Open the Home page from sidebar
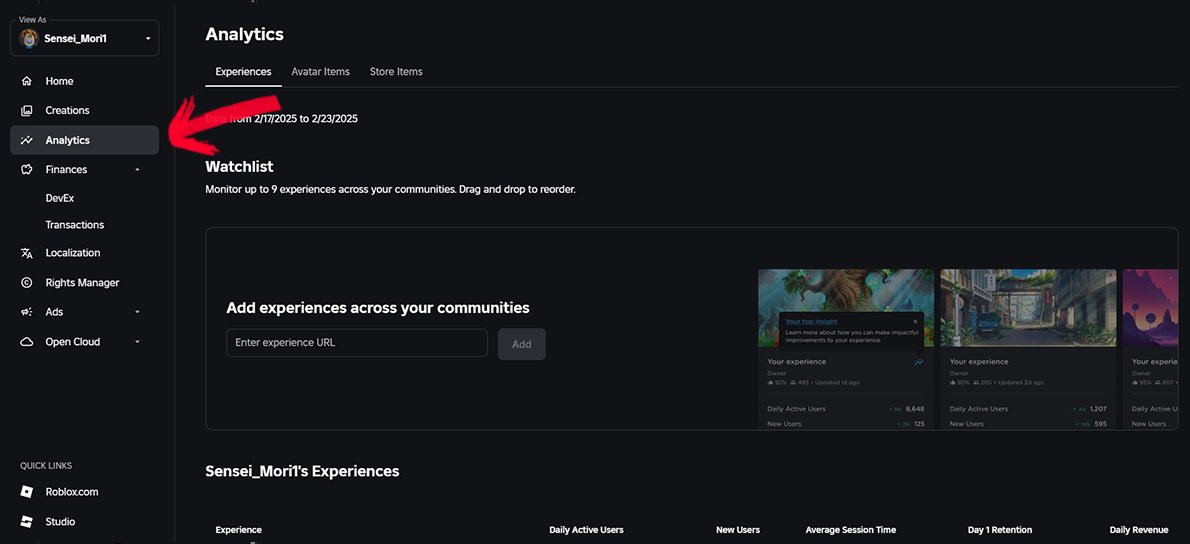This screenshot has width=1190, height=544. pos(59,81)
